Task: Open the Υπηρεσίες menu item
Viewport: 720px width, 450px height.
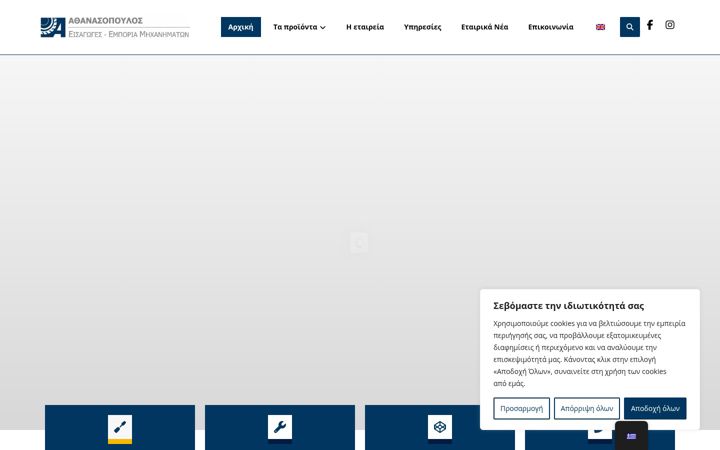Action: (x=422, y=27)
